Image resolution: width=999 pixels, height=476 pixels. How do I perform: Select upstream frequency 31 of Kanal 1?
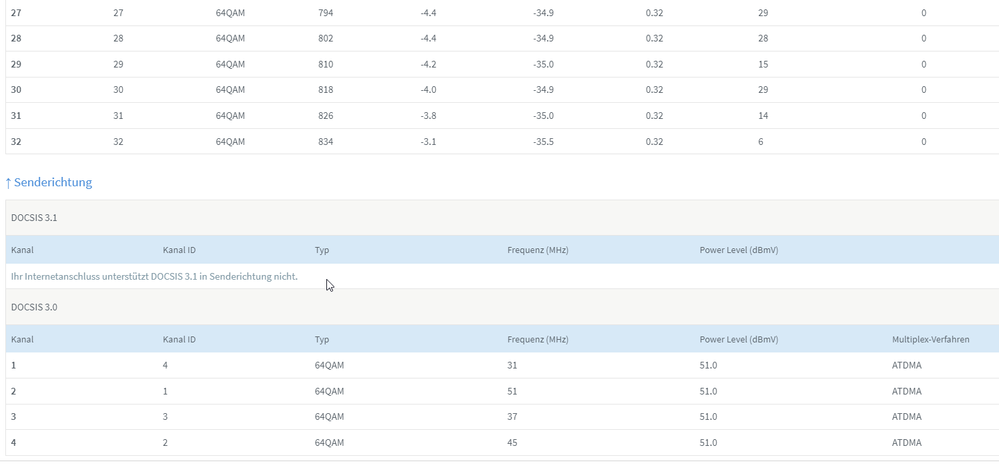[512, 366]
